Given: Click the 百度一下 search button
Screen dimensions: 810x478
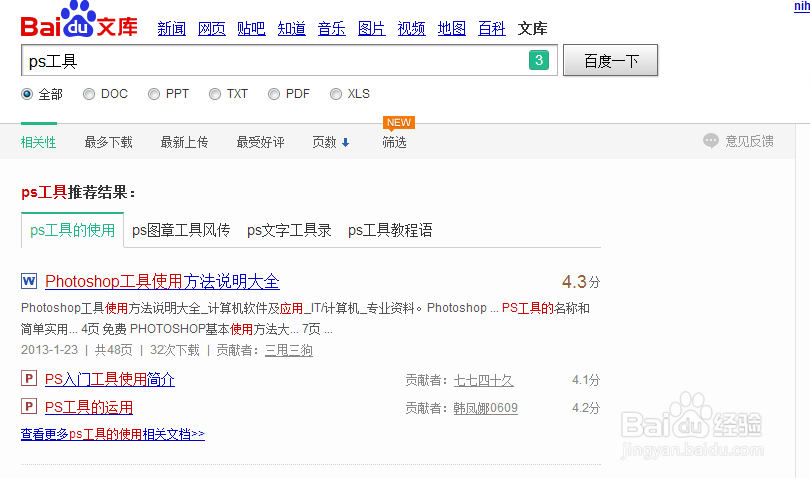Looking at the screenshot, I should pyautogui.click(x=611, y=60).
